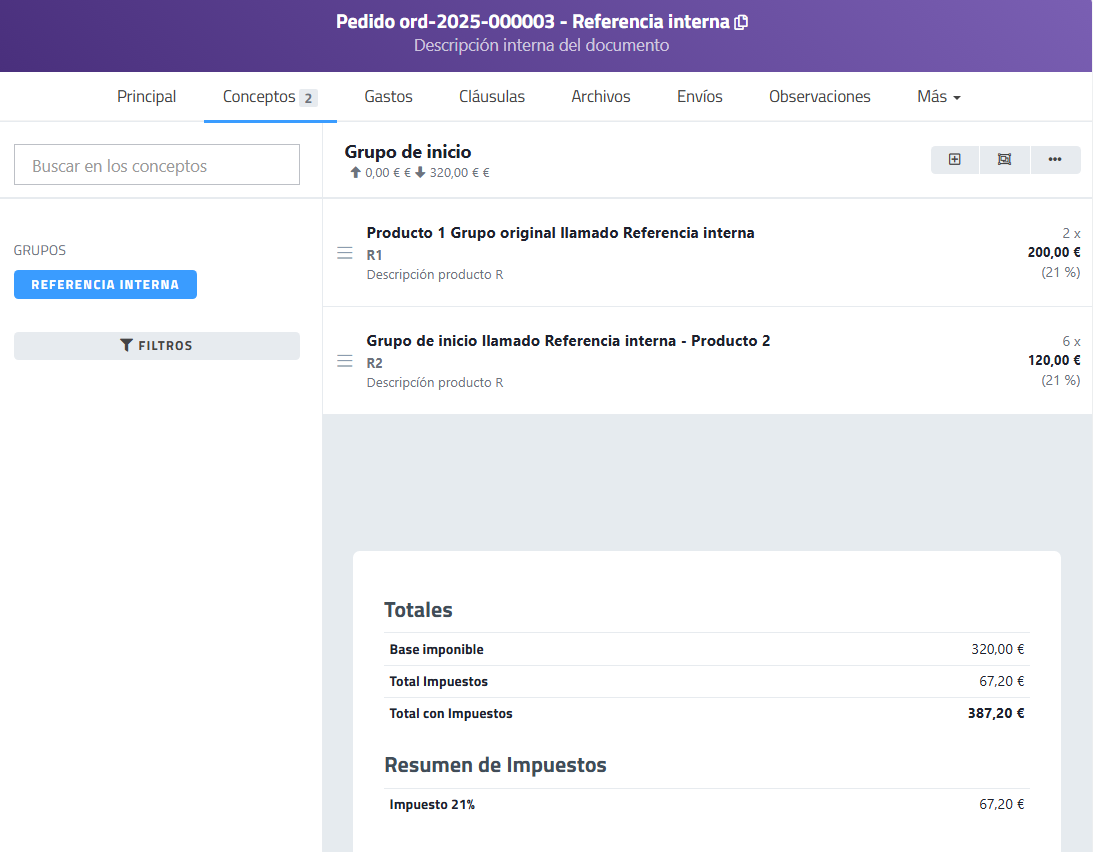1093x852 pixels.
Task: Open the three-dots more options button
Action: tap(1055, 160)
